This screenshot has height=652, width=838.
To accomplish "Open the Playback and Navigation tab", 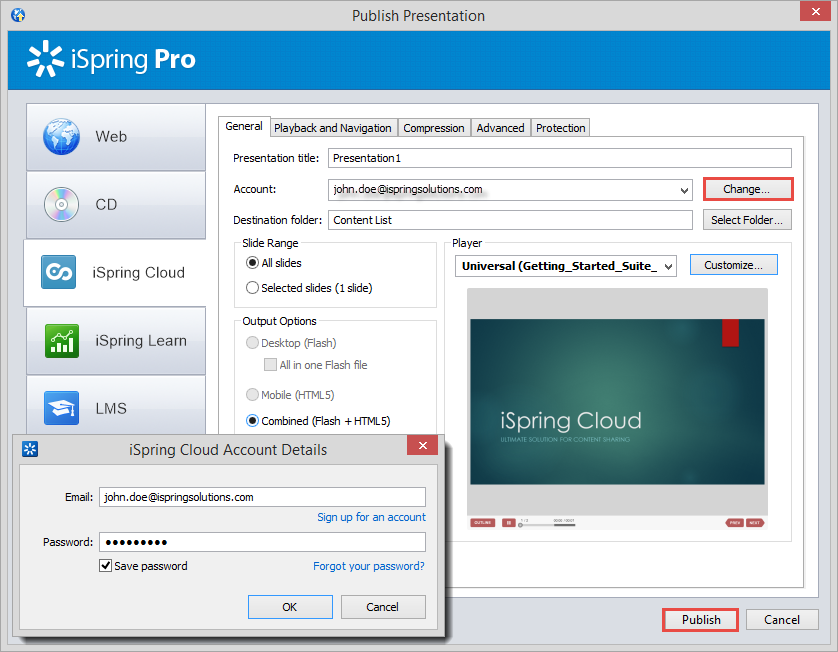I will [333, 128].
